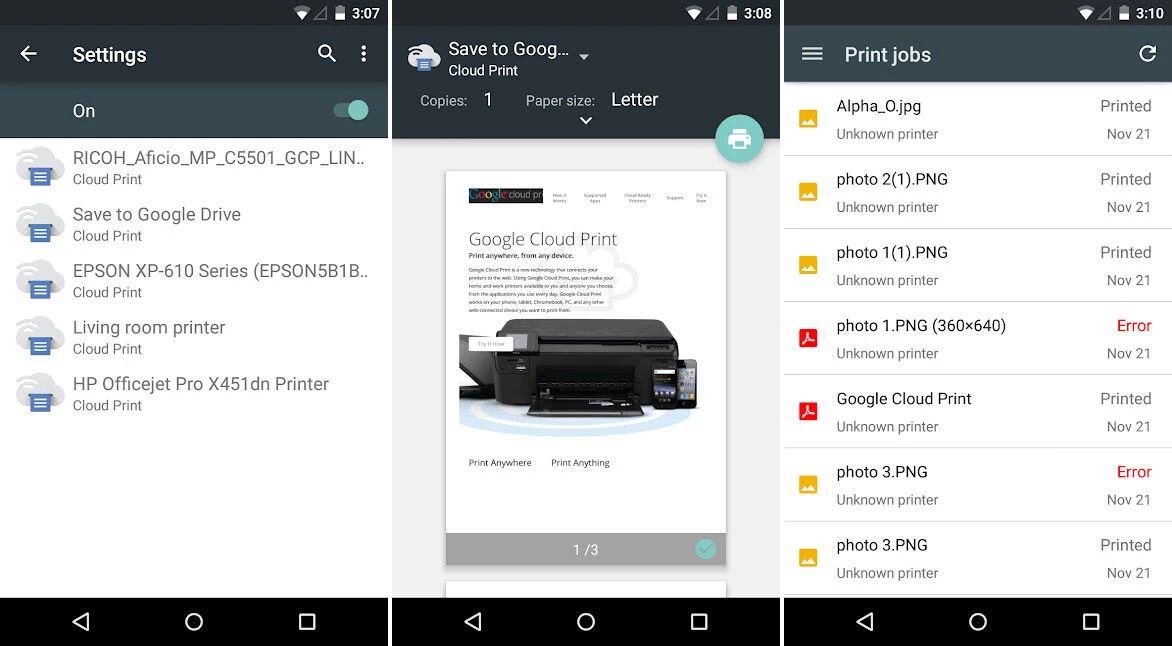Tap the teal print floating button
The height and width of the screenshot is (646, 1172).
coord(739,139)
